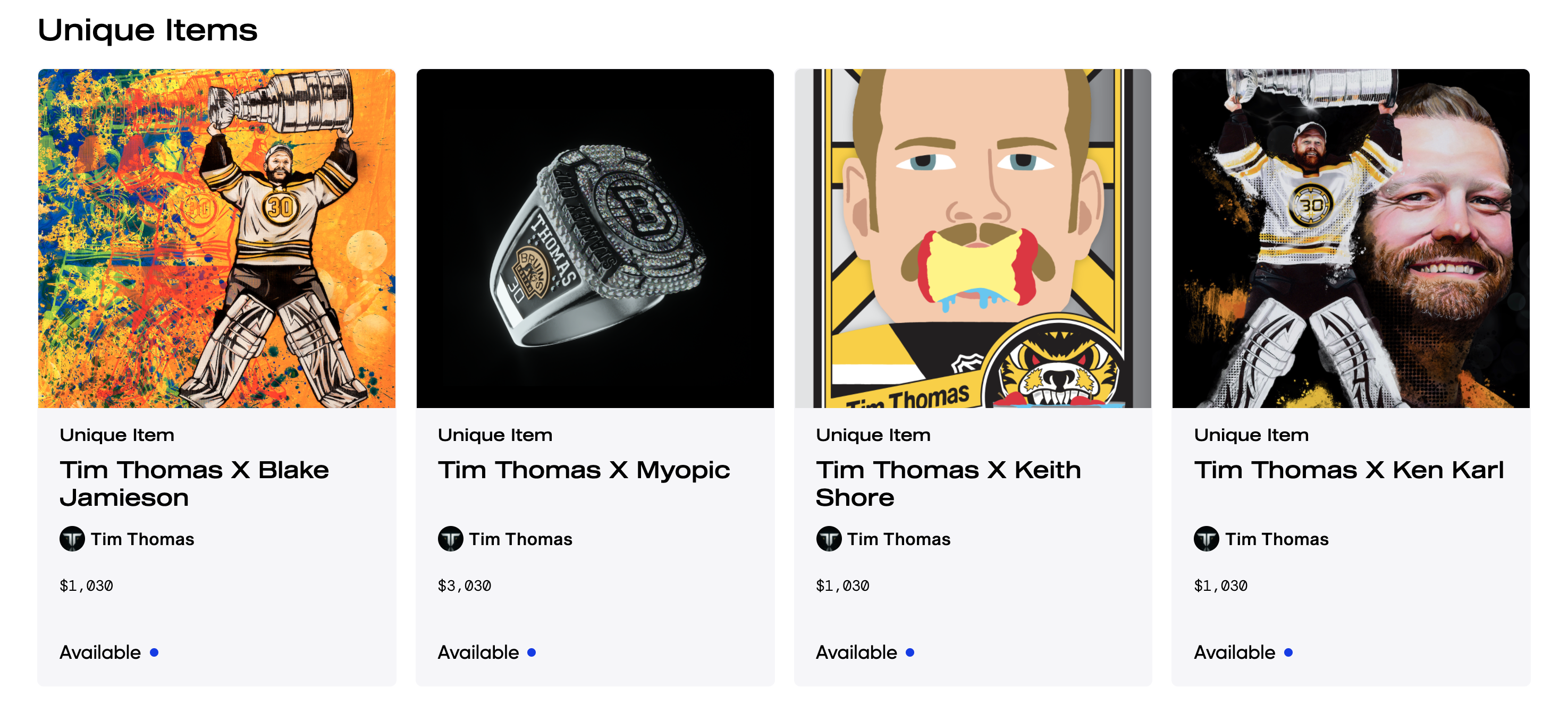1568x713 pixels.
Task: Open "Tim Thomas X Keith Shore" title
Action: (948, 483)
